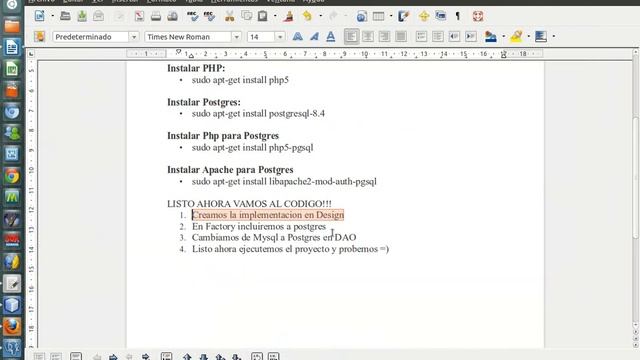Screen dimensions: 640x360
Task: Click the line 'sudo apt-get install php5-pgsql'
Action: (253, 147)
